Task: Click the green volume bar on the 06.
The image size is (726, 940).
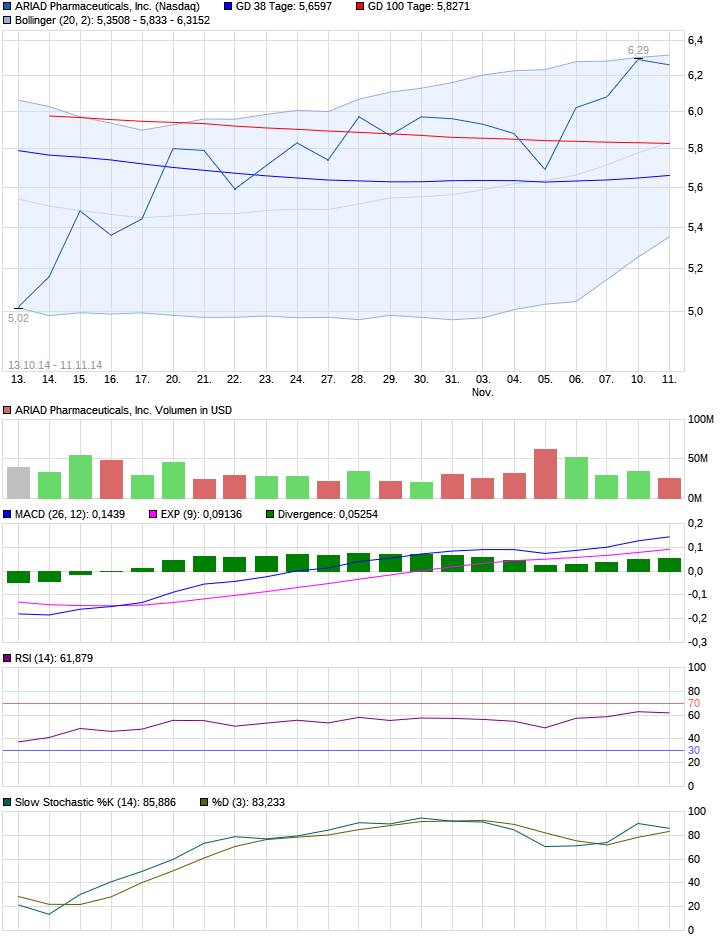Action: pos(576,478)
